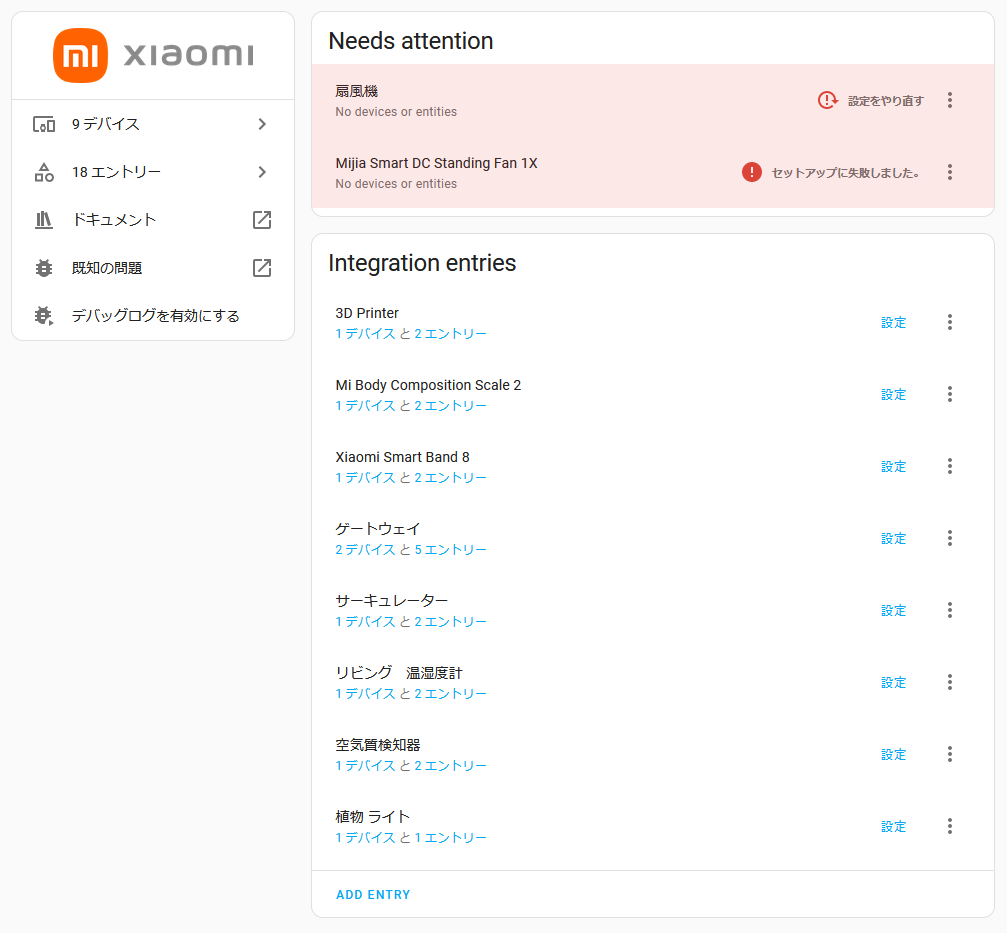
Task: Open the 1 デバイス link under 3D Printer
Action: click(x=365, y=333)
